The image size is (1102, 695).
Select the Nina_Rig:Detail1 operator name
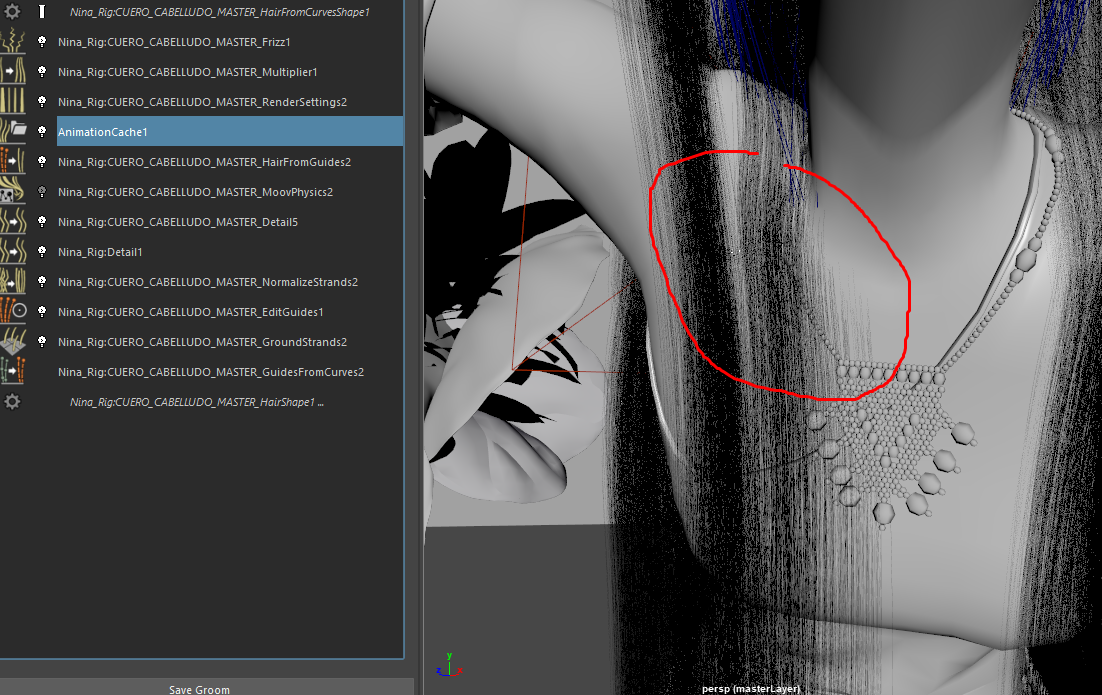100,252
